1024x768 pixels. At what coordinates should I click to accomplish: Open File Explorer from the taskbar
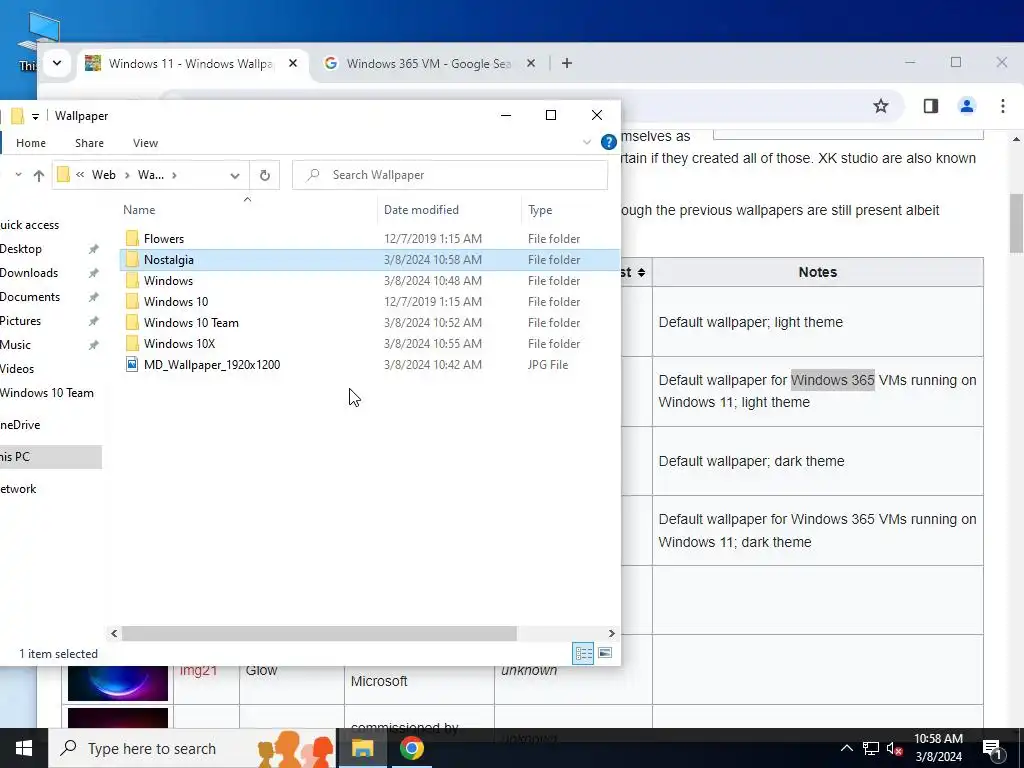pyautogui.click(x=362, y=748)
